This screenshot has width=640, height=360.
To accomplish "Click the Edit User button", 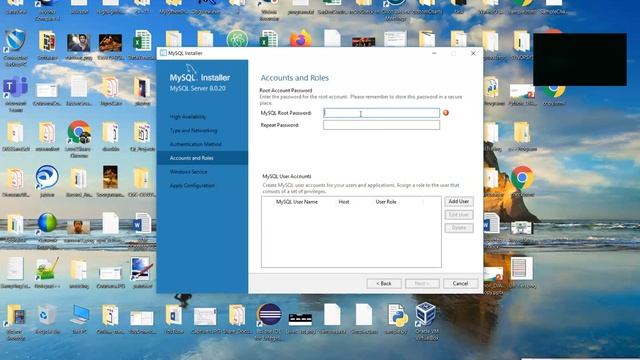I will point(459,215).
